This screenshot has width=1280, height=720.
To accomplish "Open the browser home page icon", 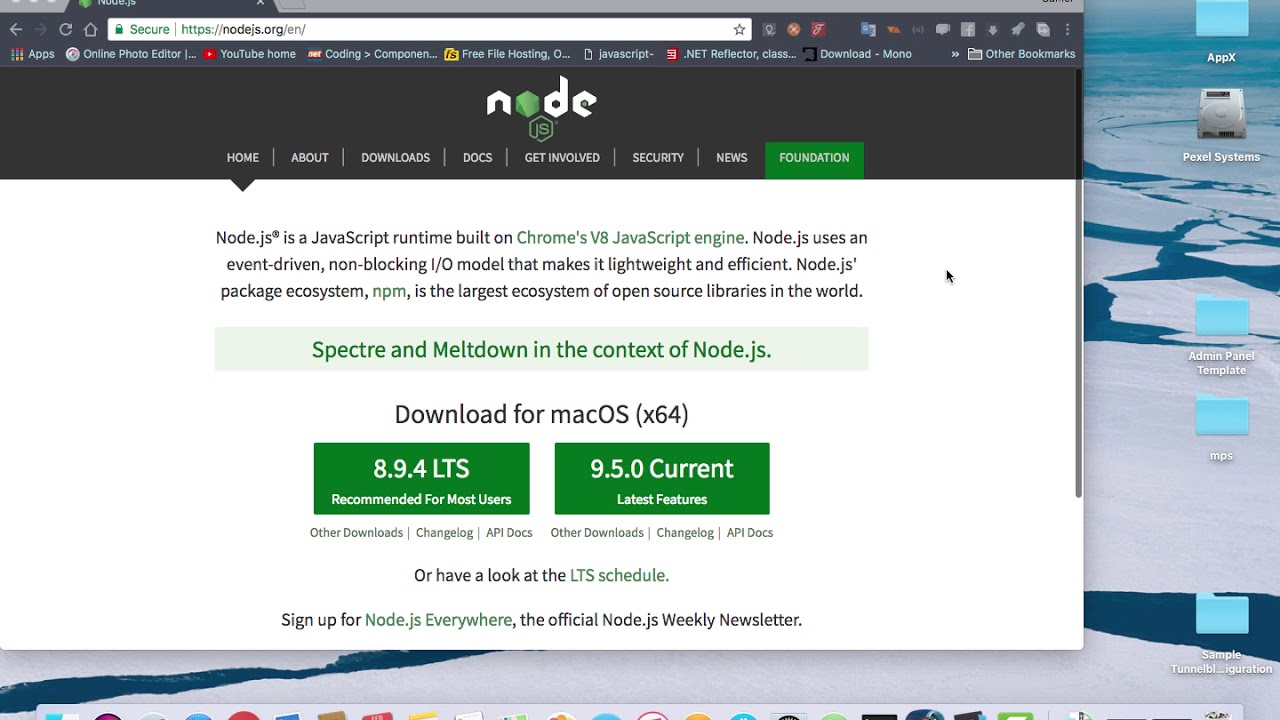I will point(91,29).
